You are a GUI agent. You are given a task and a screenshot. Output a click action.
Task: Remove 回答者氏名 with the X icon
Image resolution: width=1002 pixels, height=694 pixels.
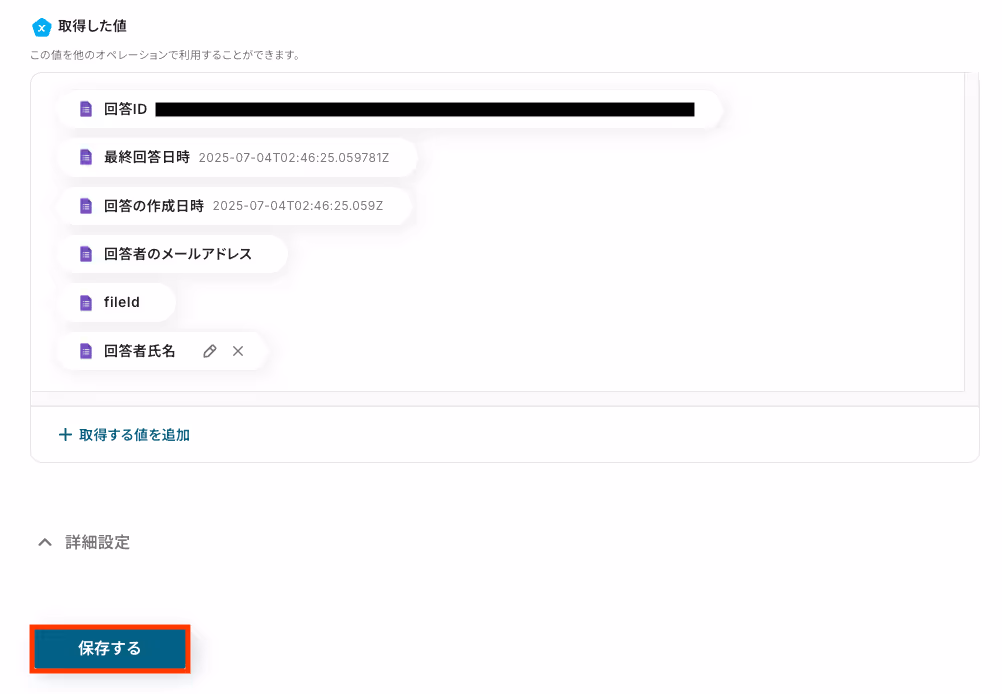pyautogui.click(x=238, y=351)
